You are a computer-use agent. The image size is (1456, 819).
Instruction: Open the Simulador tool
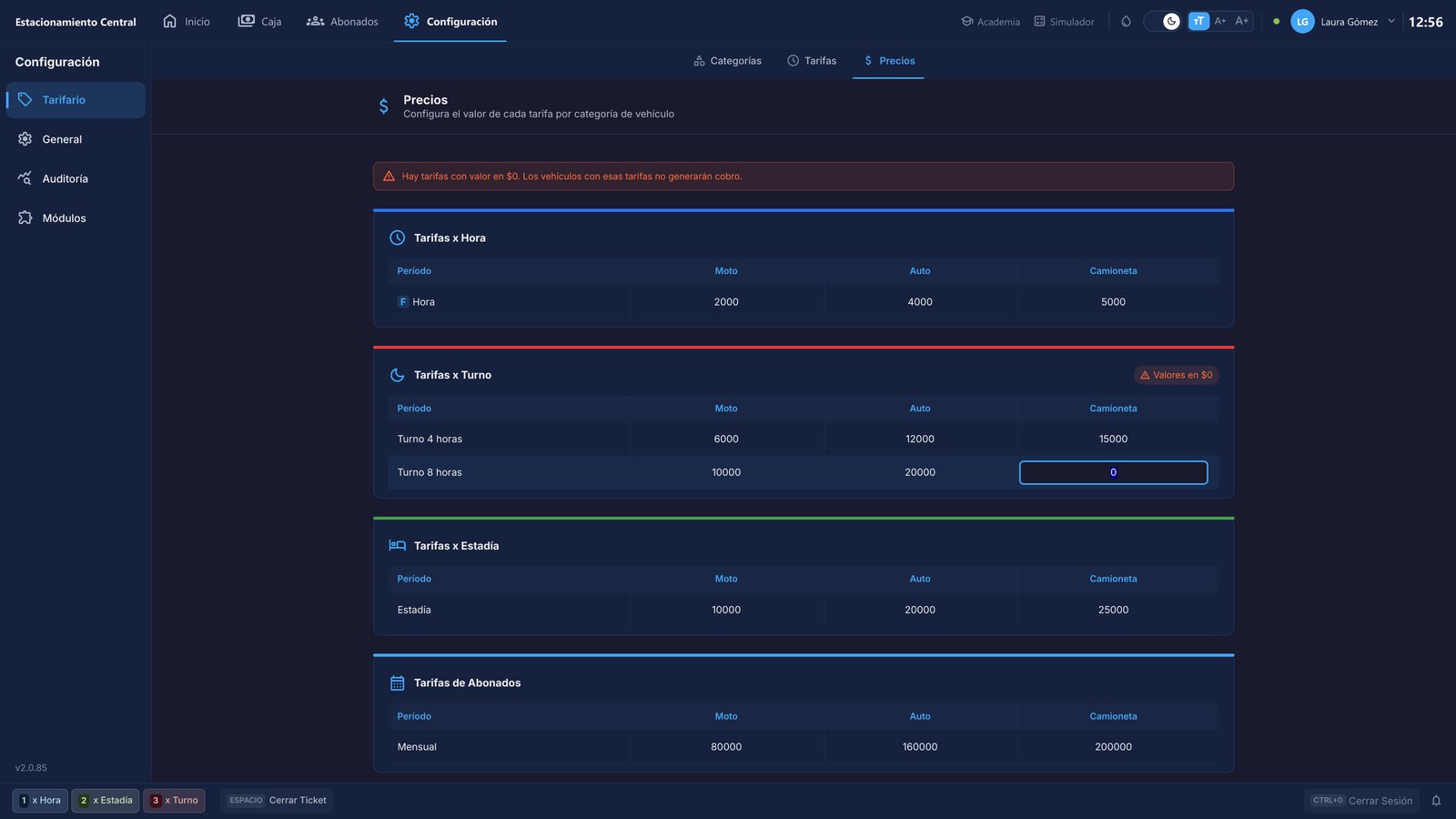coord(1064,21)
